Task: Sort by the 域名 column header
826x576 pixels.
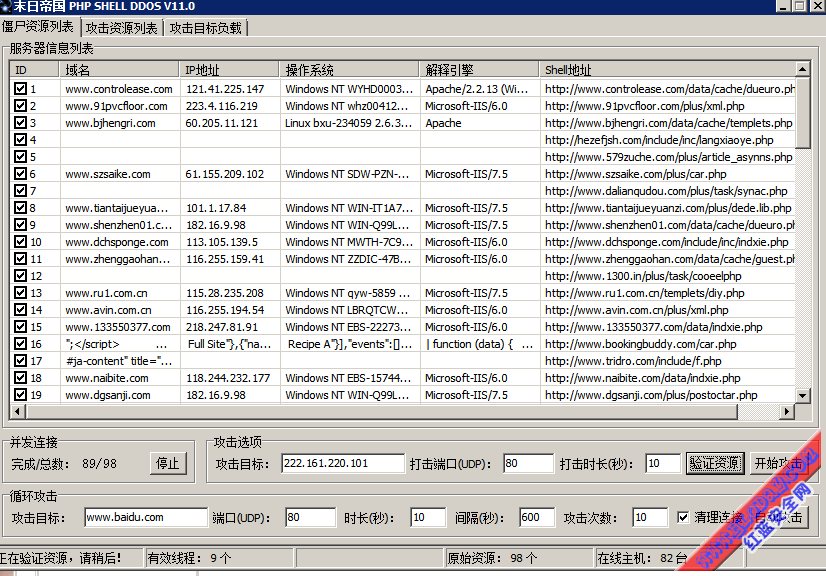Action: pyautogui.click(x=119, y=70)
